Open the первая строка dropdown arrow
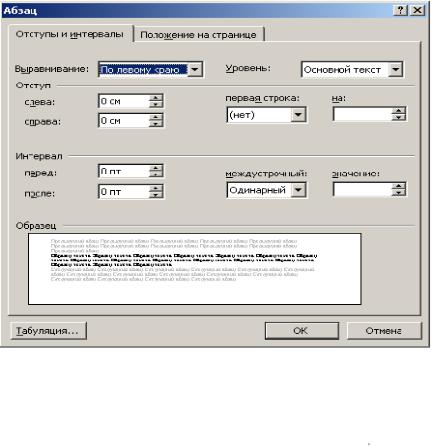 click(298, 115)
